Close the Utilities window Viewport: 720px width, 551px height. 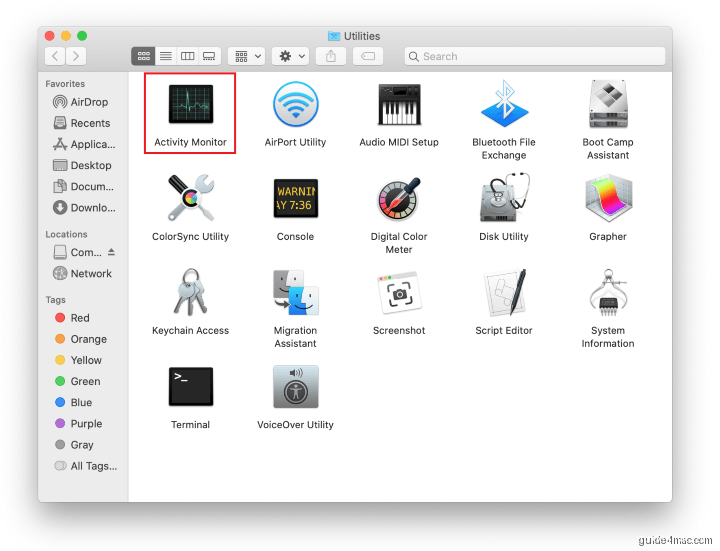point(50,36)
